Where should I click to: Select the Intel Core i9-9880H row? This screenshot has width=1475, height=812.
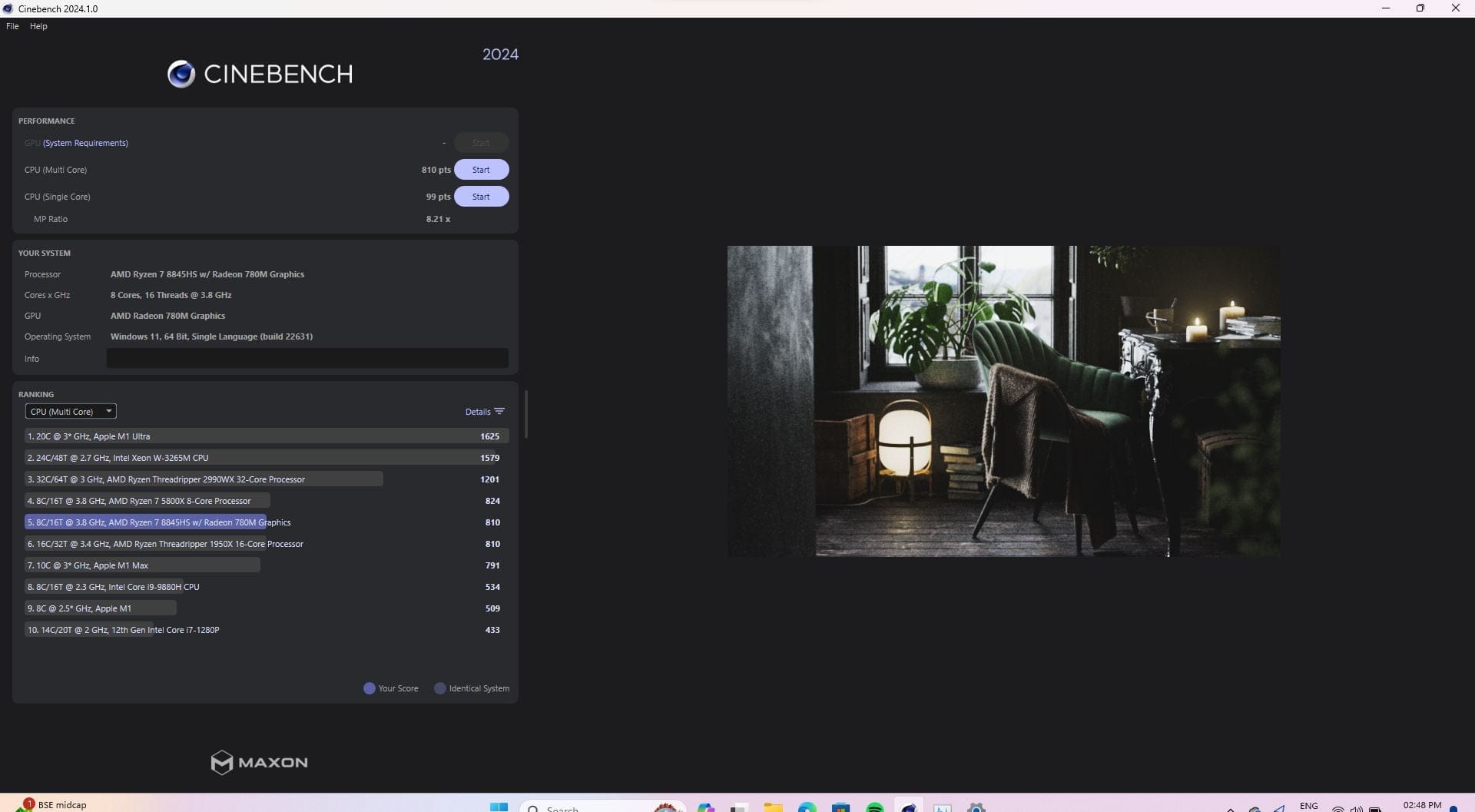(x=266, y=587)
